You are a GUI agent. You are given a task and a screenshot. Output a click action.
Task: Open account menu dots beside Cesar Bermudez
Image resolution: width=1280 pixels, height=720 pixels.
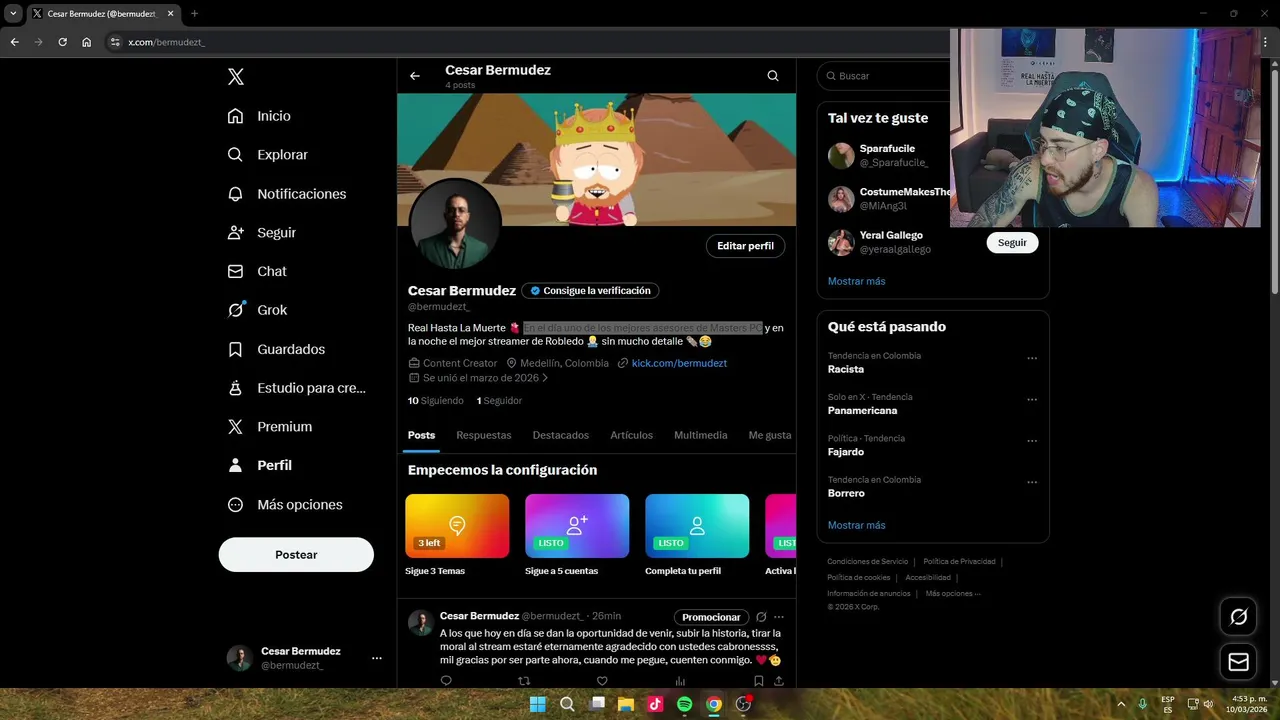pyautogui.click(x=377, y=658)
